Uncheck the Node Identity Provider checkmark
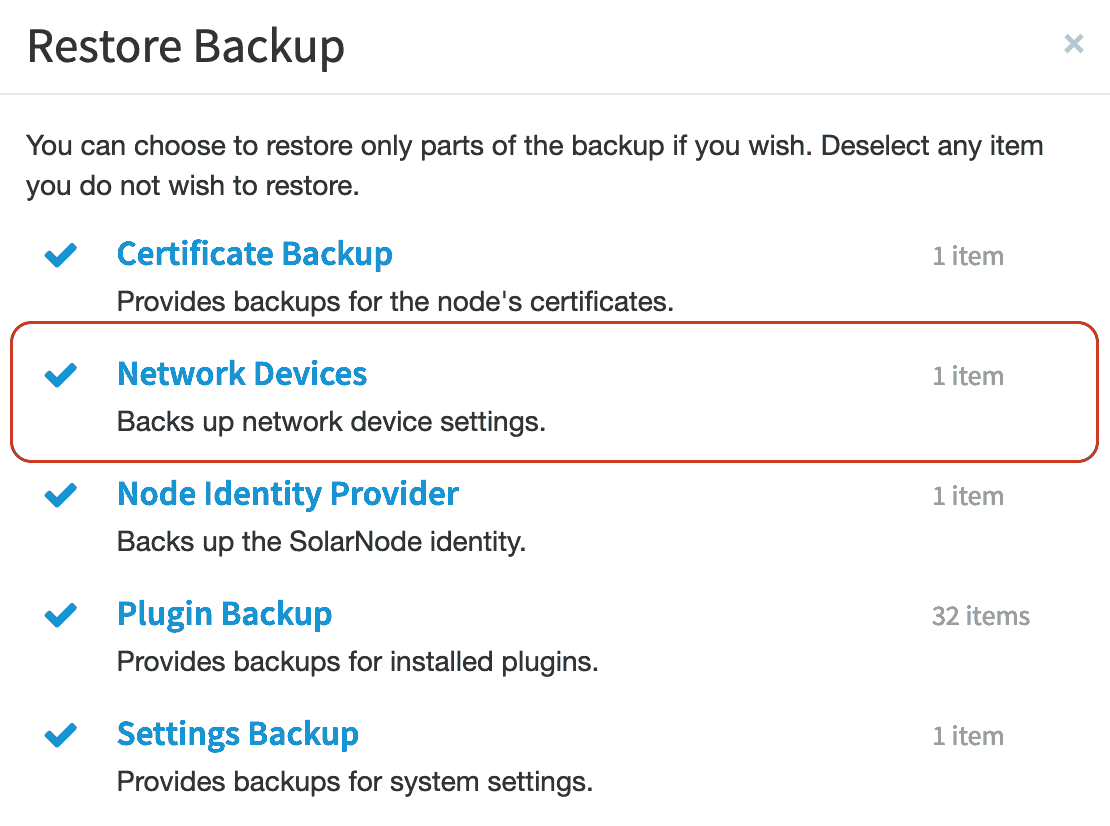Image resolution: width=1110 pixels, height=826 pixels. (x=61, y=495)
